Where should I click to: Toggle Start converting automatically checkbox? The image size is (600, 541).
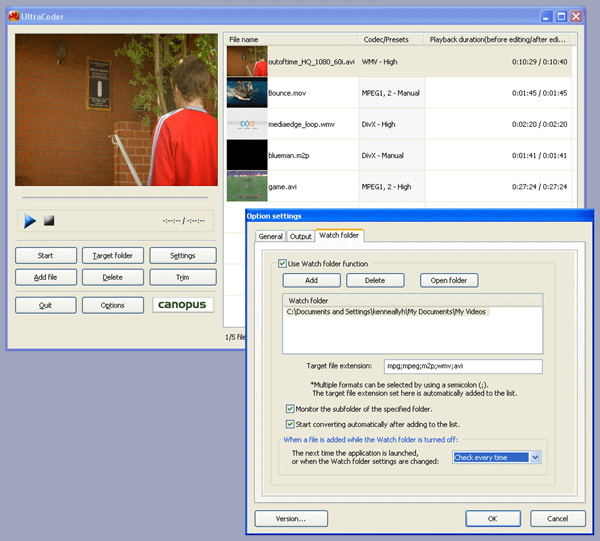pos(290,424)
